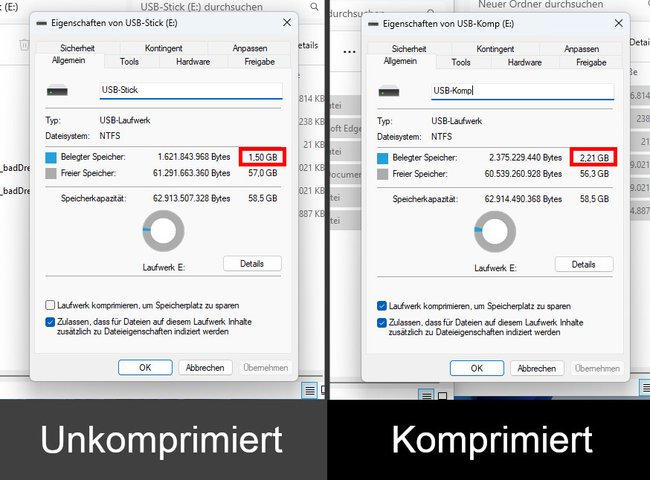Enable Laufwerk komprimieren in USB-Stick dialog
This screenshot has width=650, height=480.
point(50,305)
